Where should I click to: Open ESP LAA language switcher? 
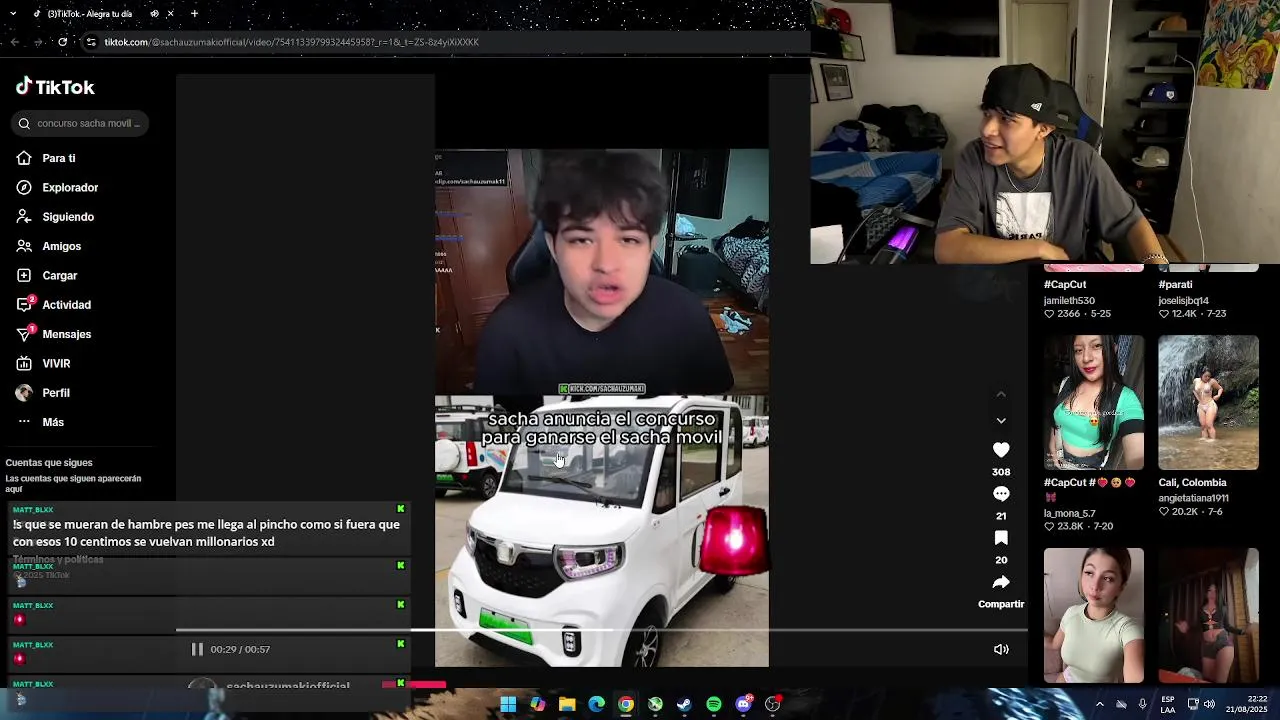coord(1168,704)
